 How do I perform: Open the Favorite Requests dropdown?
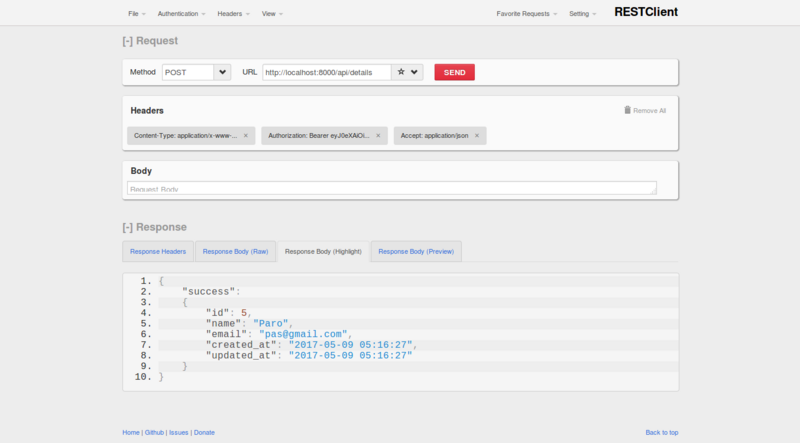(527, 14)
